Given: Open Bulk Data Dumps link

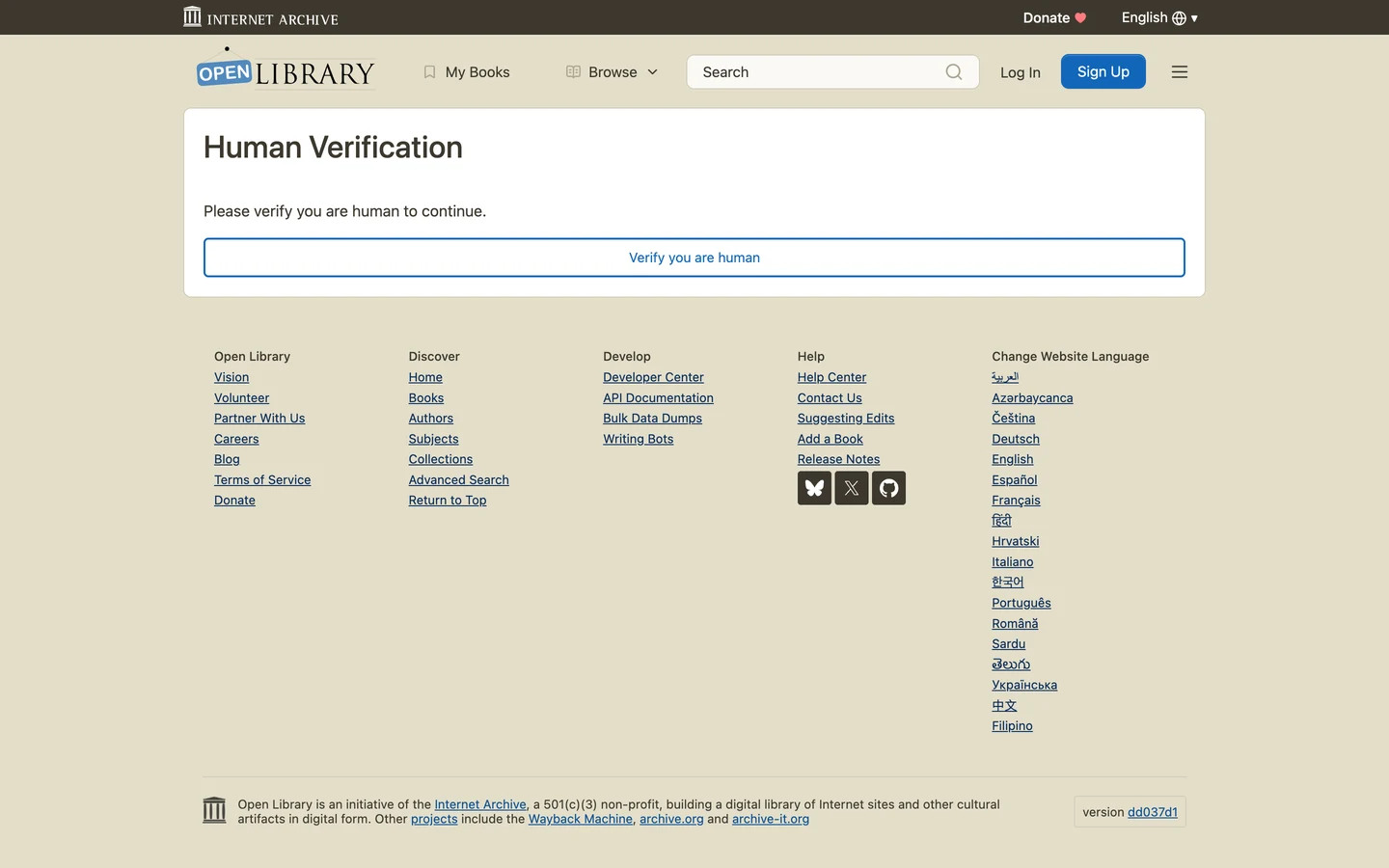Looking at the screenshot, I should click(652, 419).
